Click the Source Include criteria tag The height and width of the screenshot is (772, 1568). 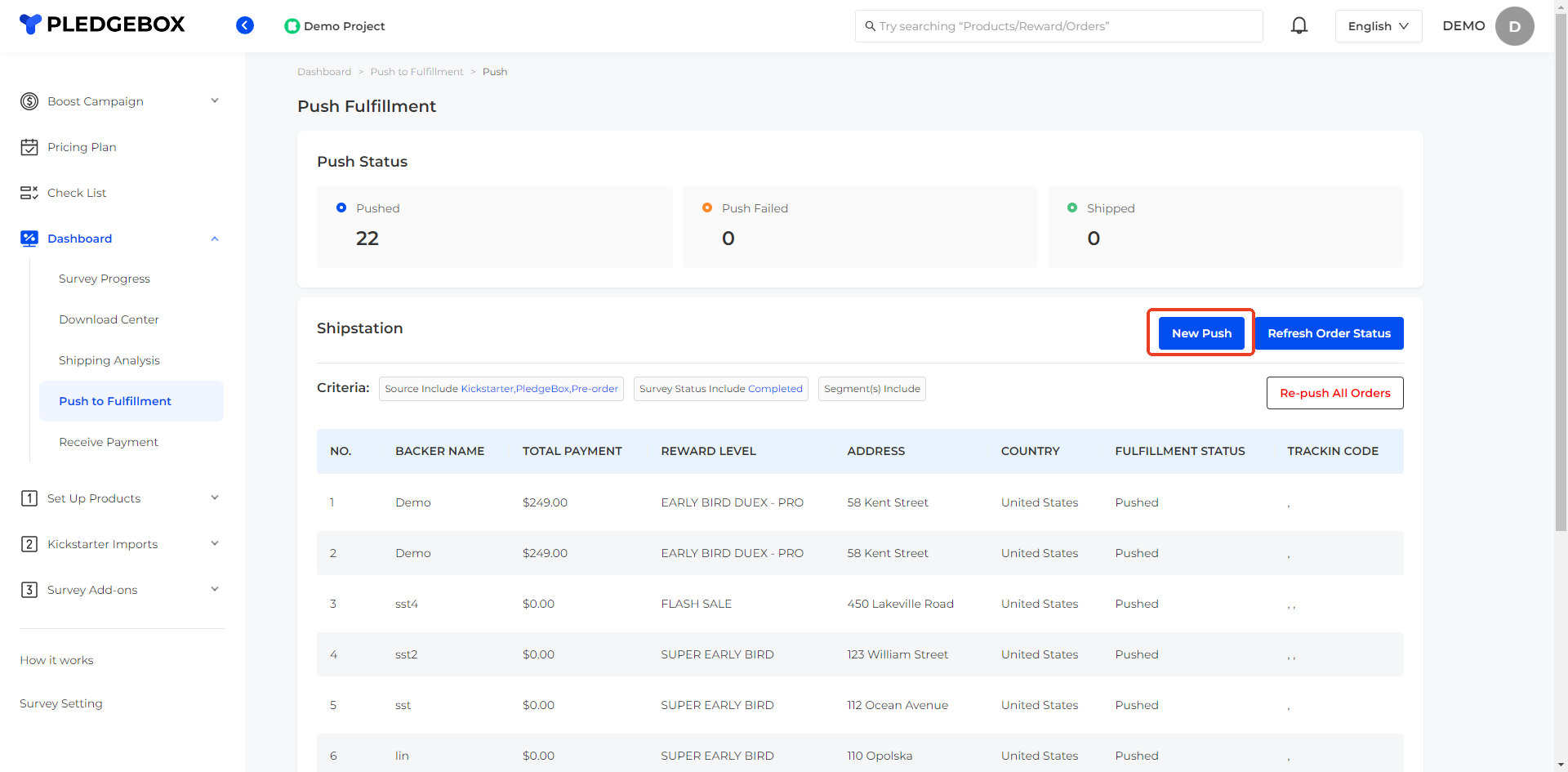(501, 389)
